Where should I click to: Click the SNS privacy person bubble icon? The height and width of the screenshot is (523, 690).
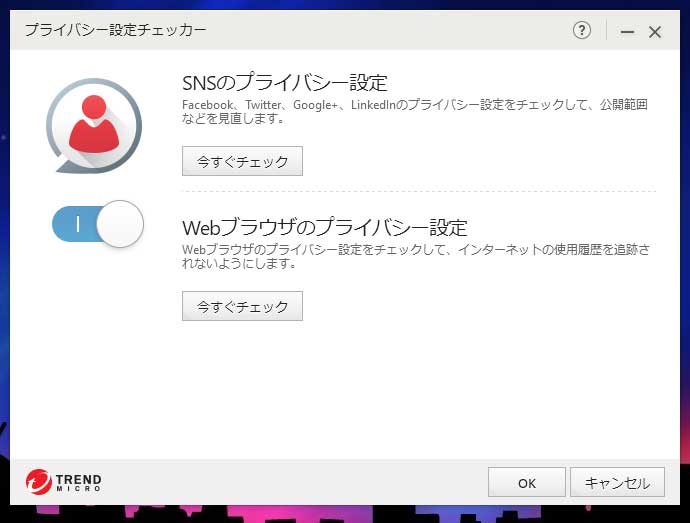(93, 126)
